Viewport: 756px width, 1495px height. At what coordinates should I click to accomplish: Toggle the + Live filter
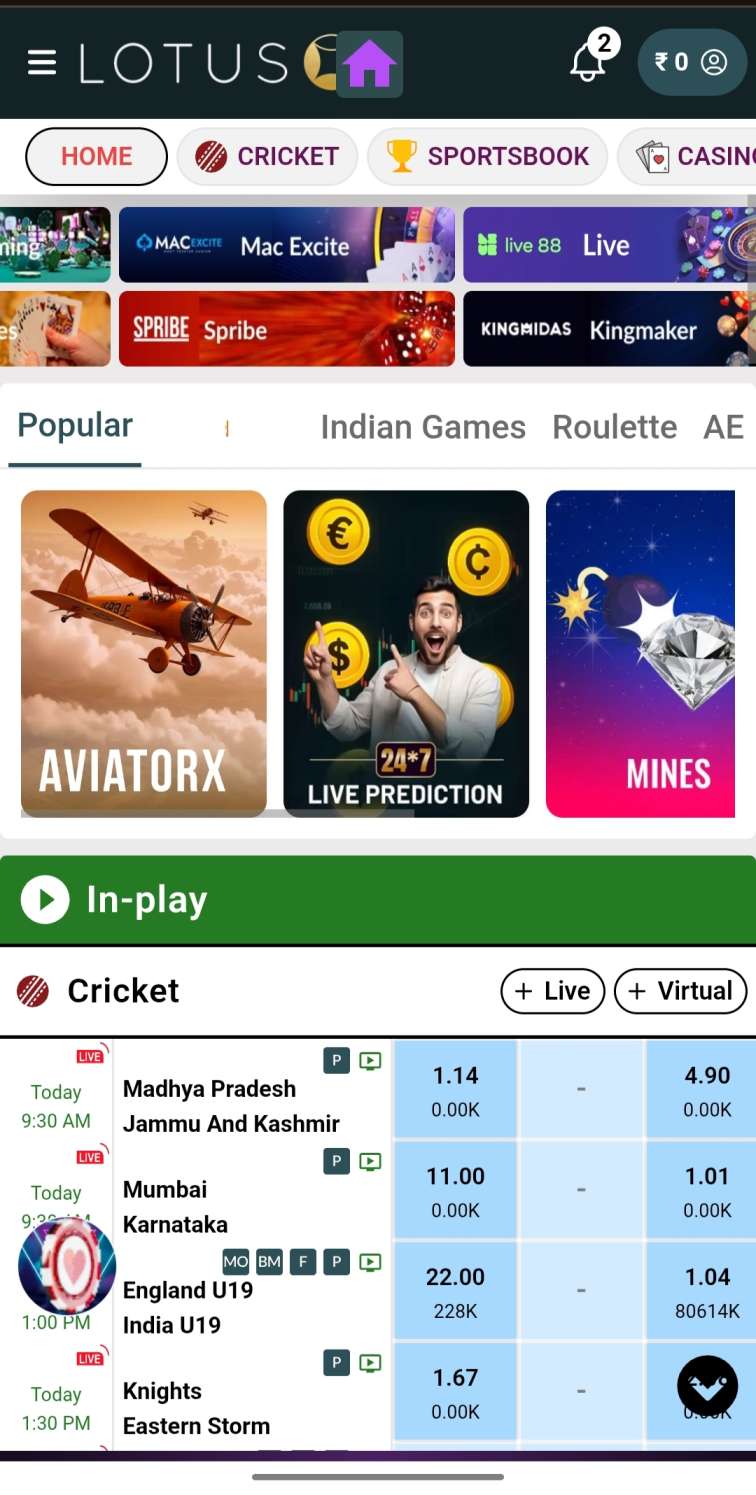(552, 991)
